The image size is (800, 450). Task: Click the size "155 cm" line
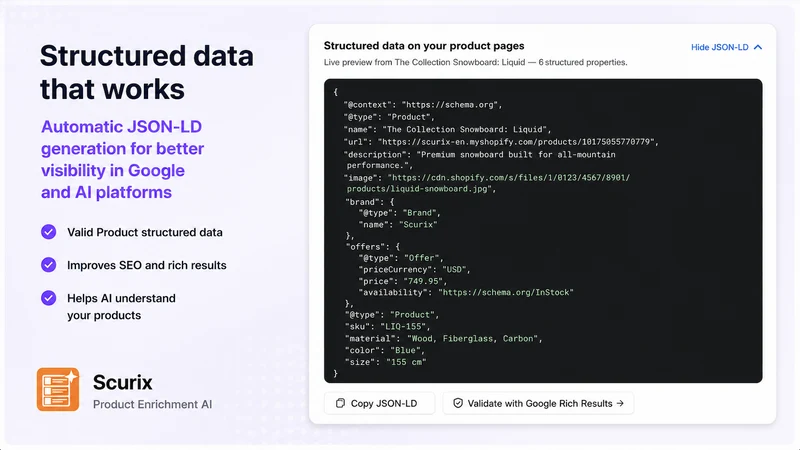point(385,362)
